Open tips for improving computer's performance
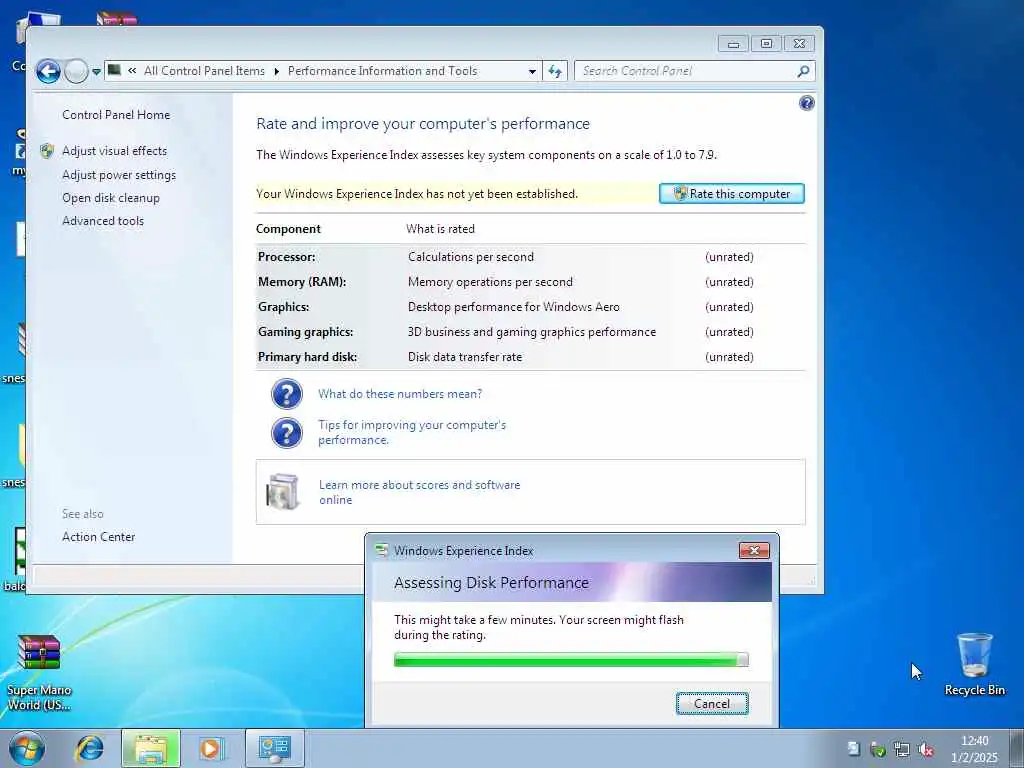Image resolution: width=1024 pixels, height=768 pixels. click(412, 432)
